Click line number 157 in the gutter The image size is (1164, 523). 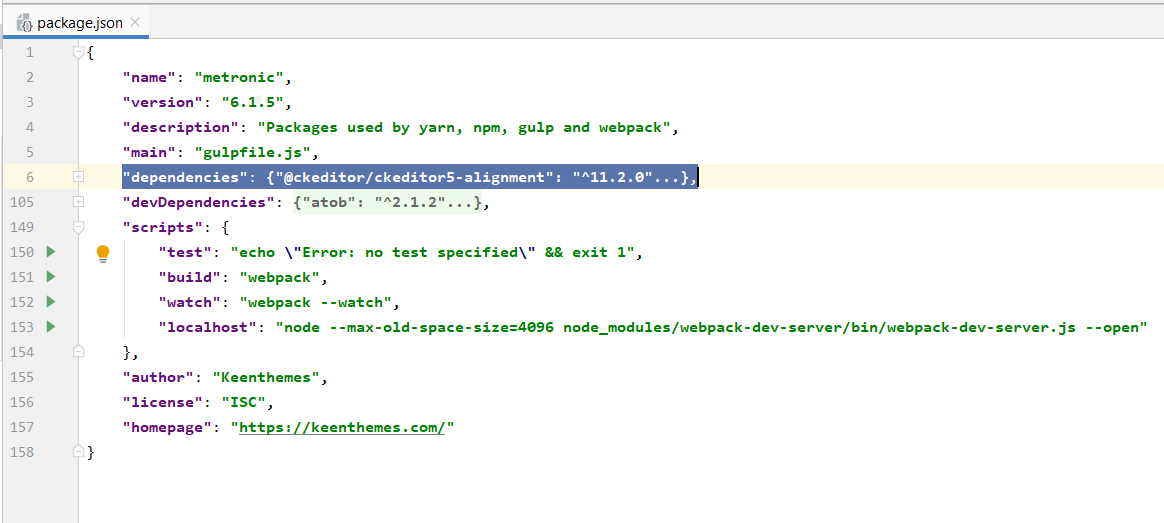tap(22, 427)
